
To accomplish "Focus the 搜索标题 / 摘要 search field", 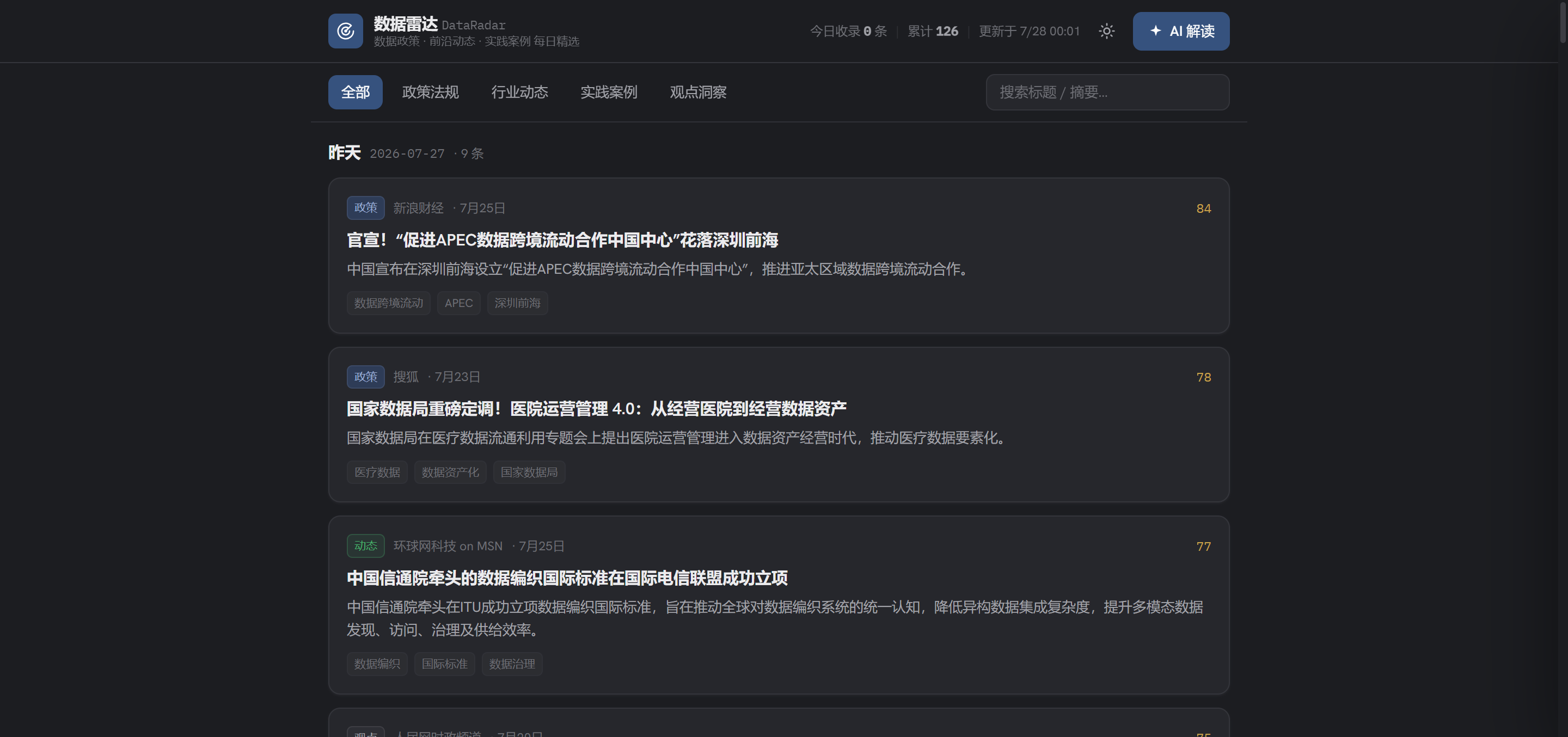I will point(1107,92).
